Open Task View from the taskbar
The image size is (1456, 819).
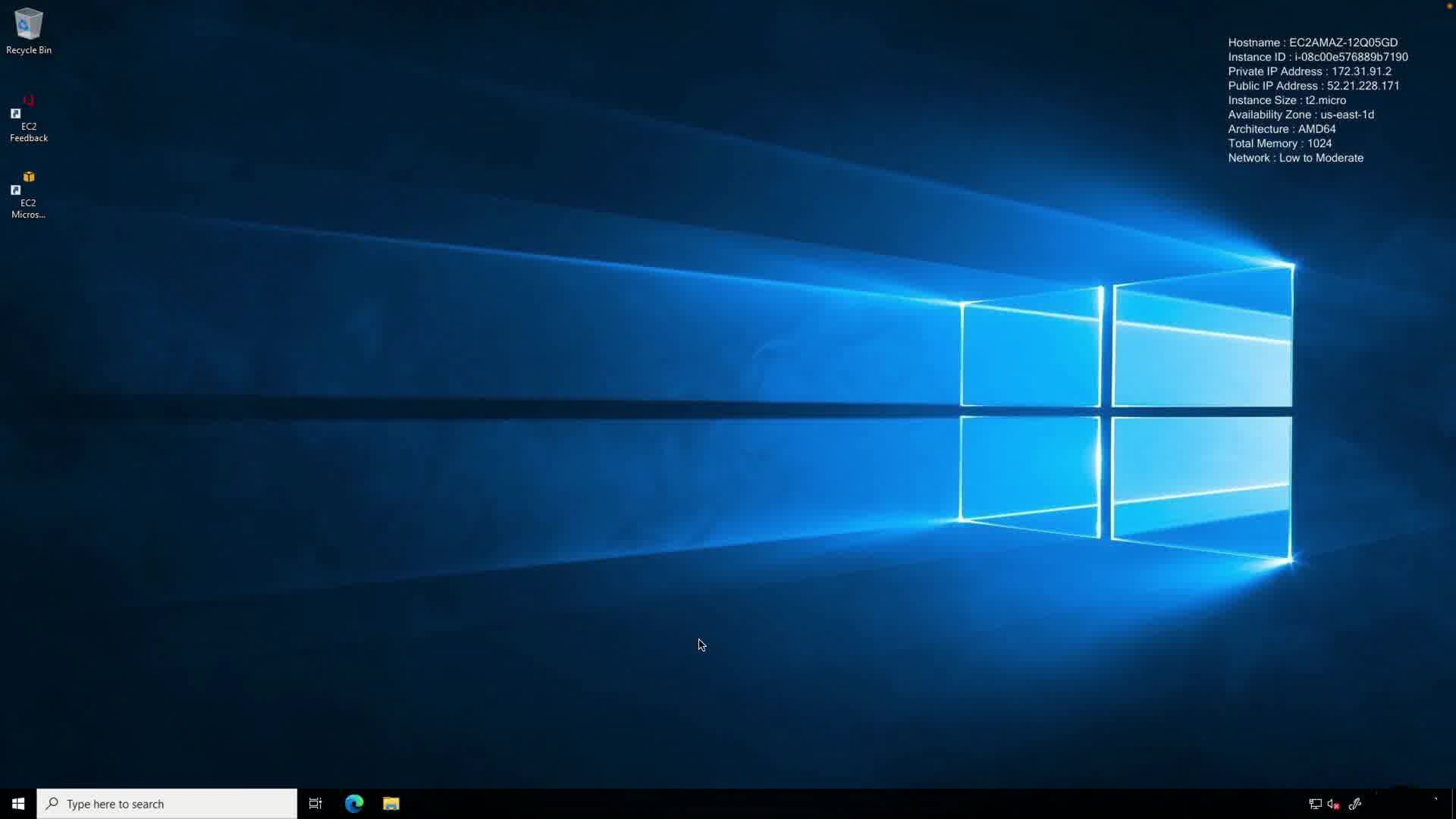pyautogui.click(x=315, y=804)
